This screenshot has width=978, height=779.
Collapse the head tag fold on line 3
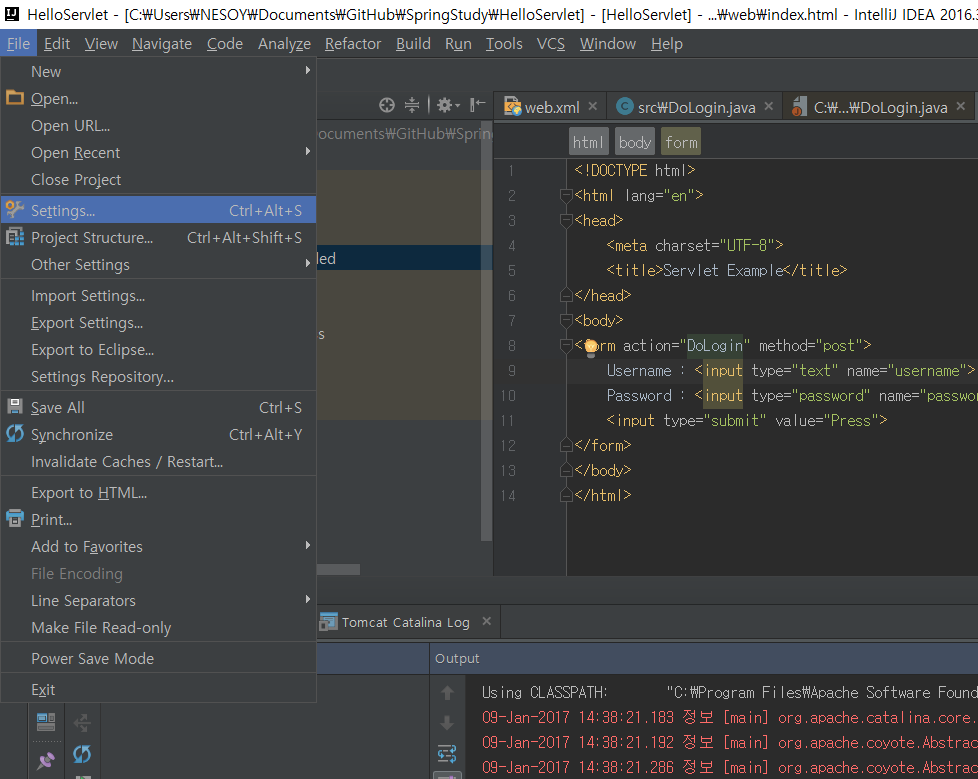(x=566, y=221)
